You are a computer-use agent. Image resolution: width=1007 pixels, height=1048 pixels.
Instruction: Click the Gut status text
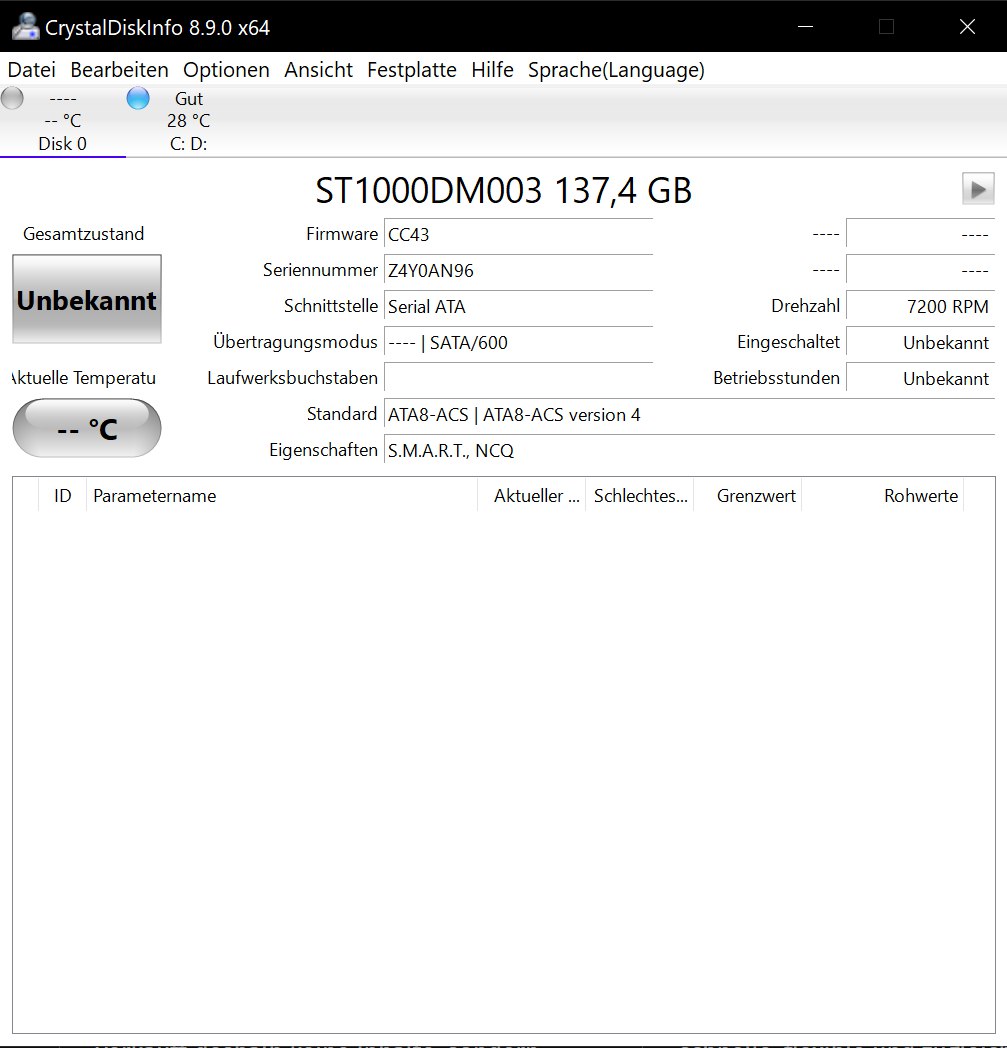tap(188, 99)
